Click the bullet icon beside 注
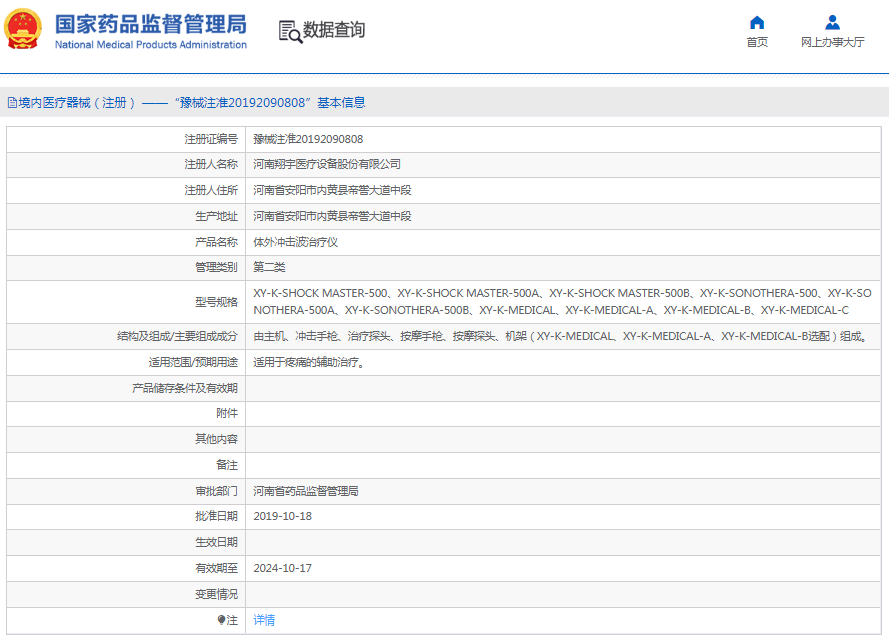 coord(221,620)
